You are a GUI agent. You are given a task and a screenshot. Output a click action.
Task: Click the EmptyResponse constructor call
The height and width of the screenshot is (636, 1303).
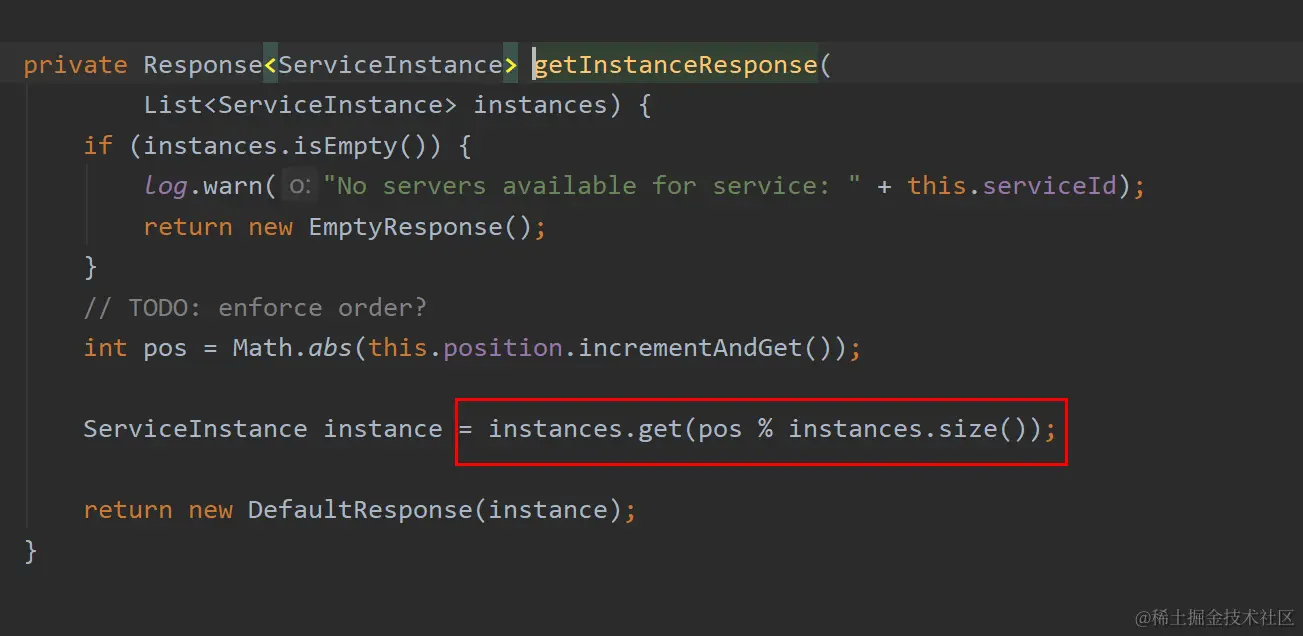(x=420, y=227)
